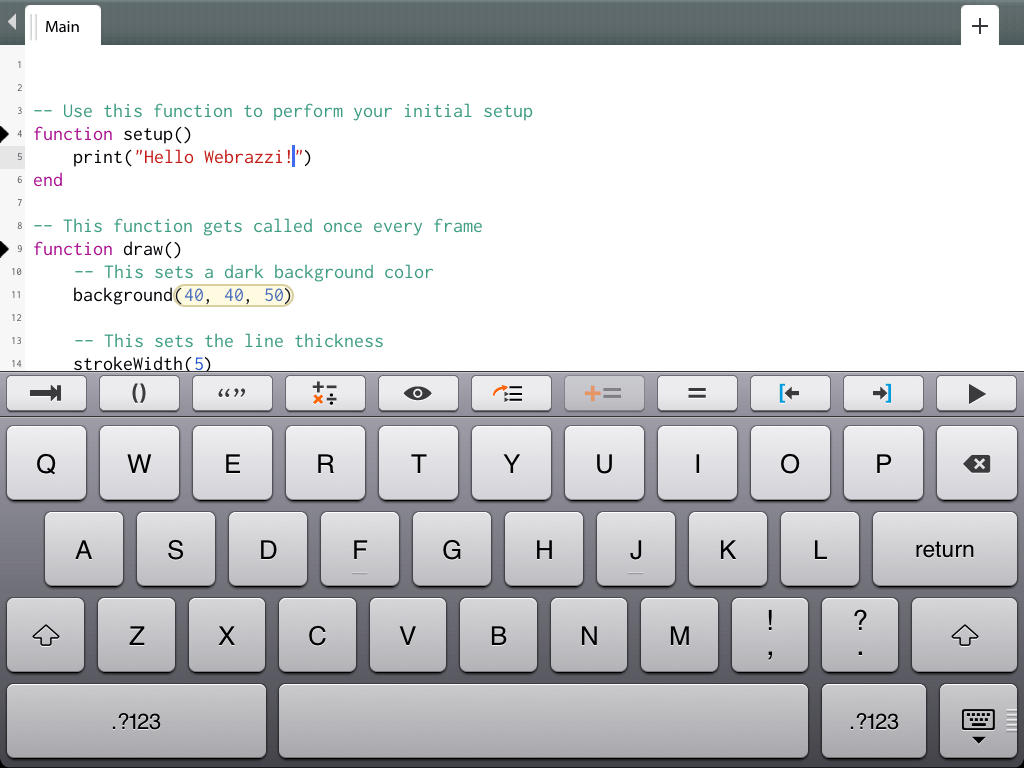Viewport: 1024px width, 768px height.
Task: Toggle the highlighted += operator key
Action: click(x=604, y=393)
